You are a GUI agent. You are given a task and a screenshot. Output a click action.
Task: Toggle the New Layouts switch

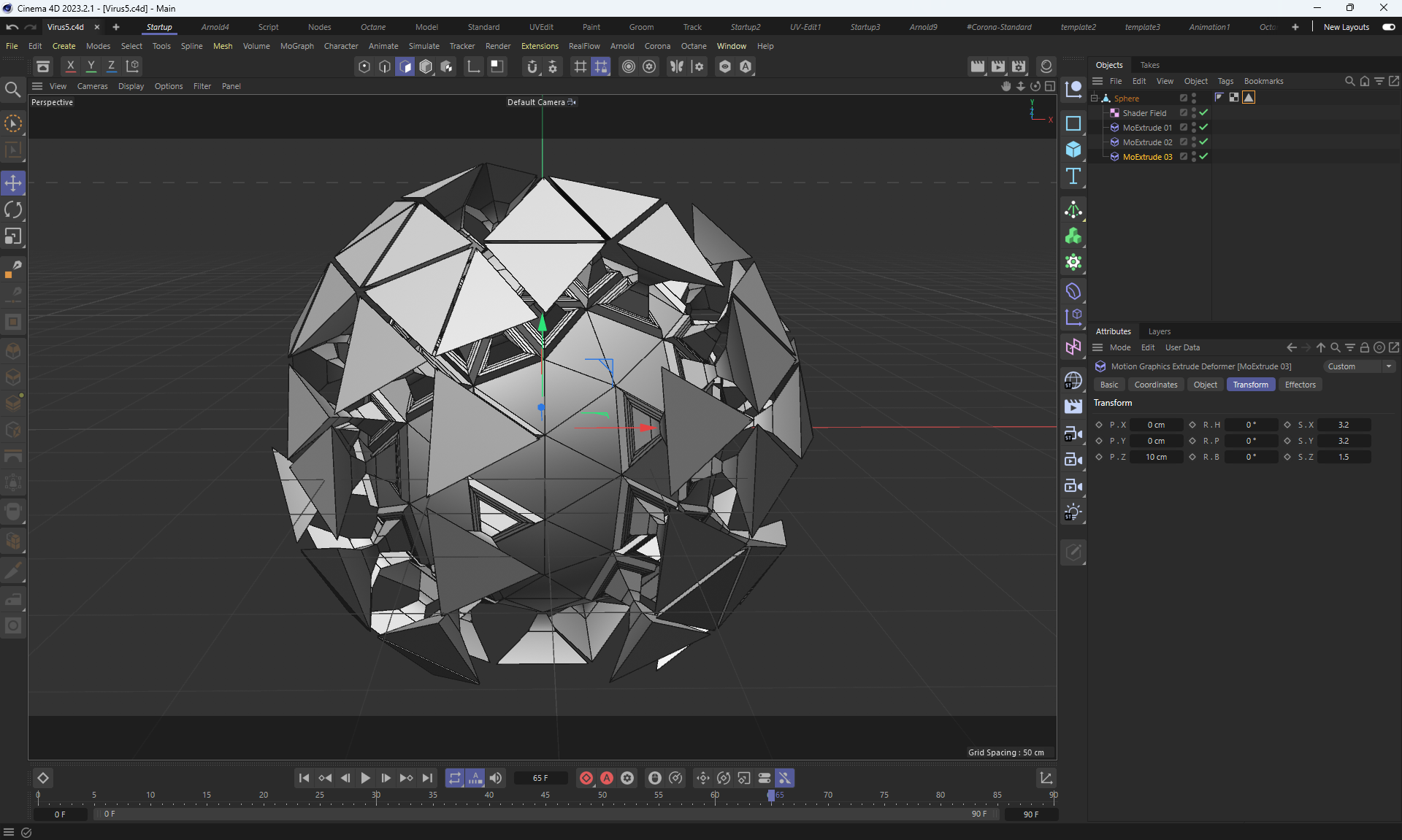pos(1388,27)
